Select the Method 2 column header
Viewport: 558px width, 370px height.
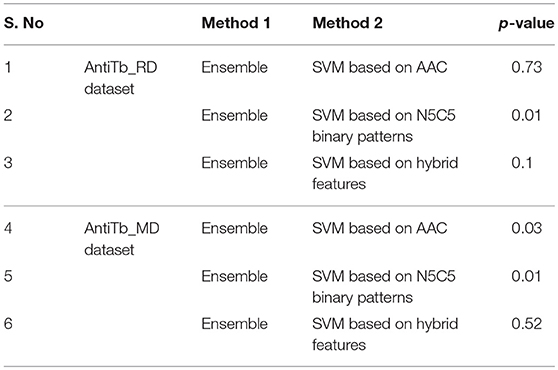347,23
